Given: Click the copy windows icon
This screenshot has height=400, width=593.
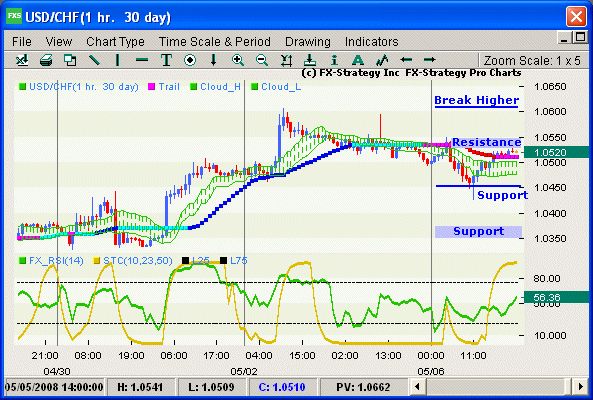Looking at the screenshot, I should pos(70,60).
